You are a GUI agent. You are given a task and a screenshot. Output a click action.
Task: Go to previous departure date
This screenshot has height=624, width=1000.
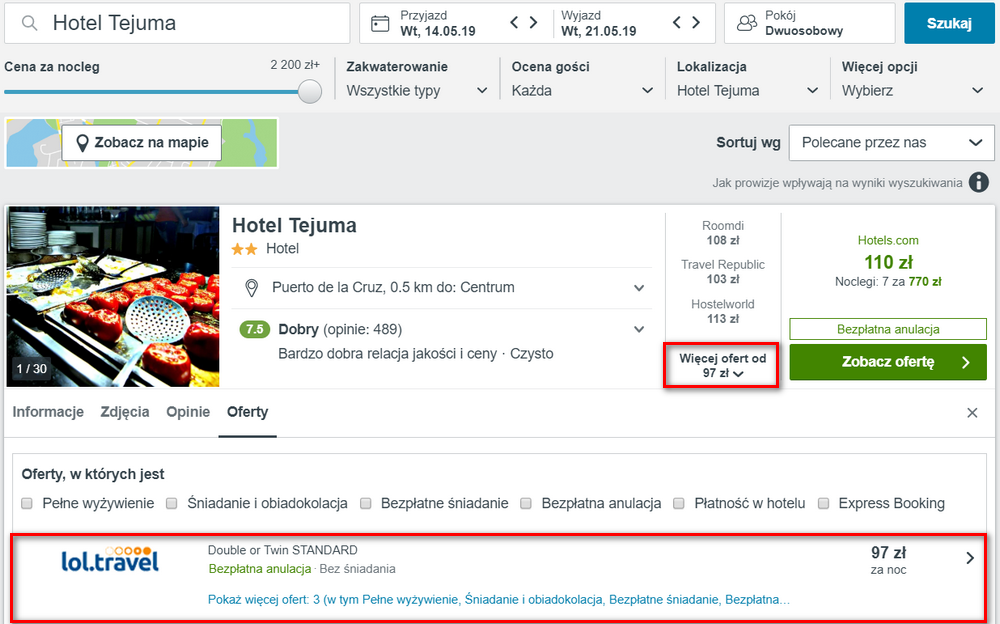click(677, 23)
